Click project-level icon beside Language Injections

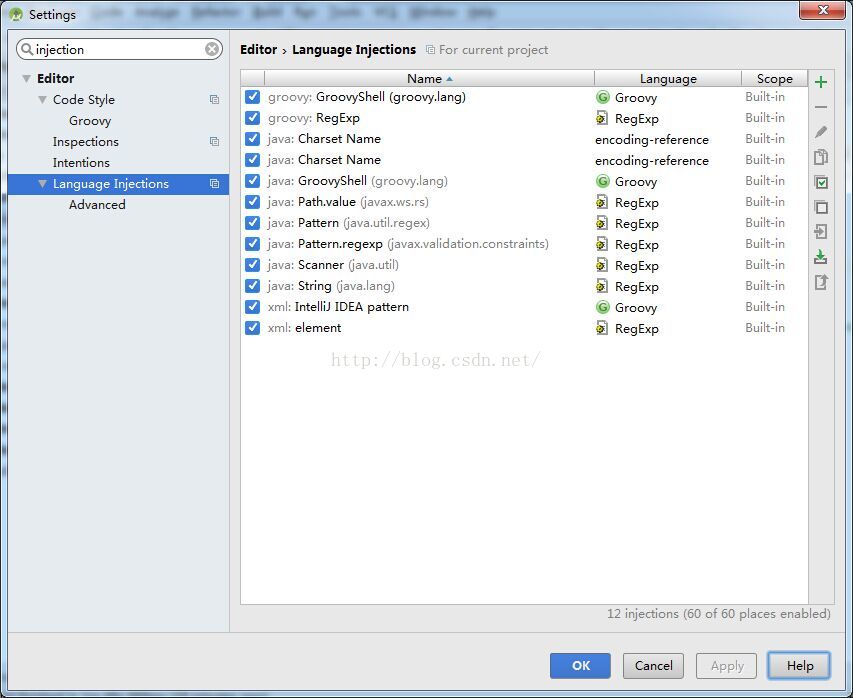pos(214,184)
